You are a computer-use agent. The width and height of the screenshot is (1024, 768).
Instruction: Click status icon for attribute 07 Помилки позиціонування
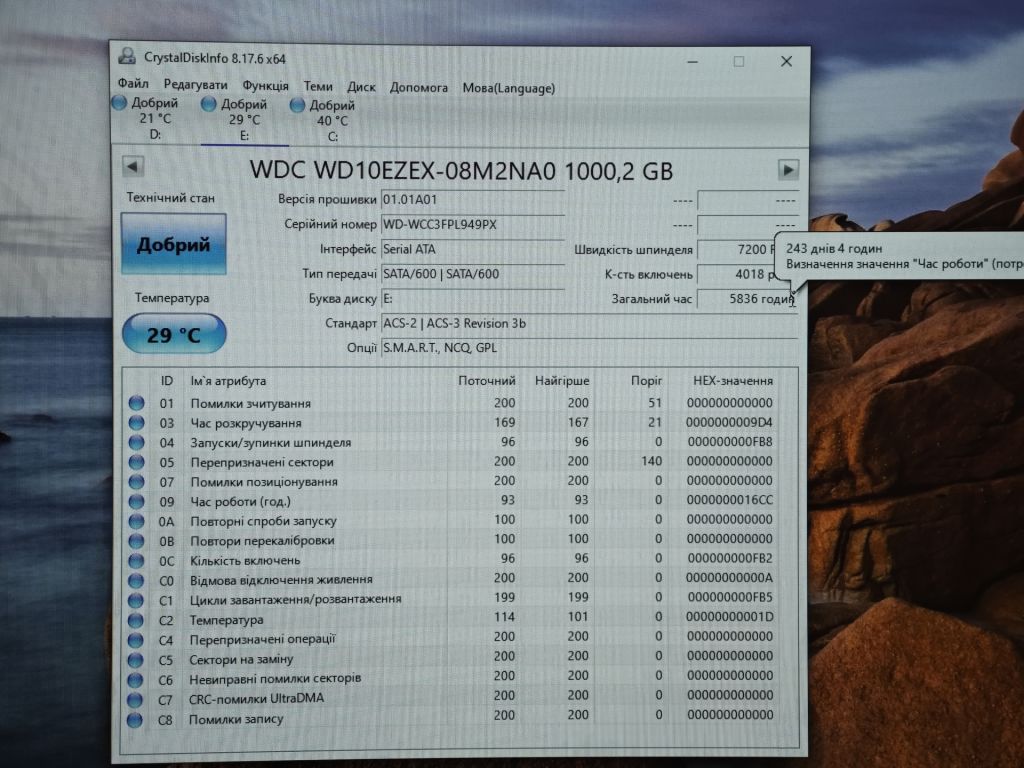click(x=136, y=481)
